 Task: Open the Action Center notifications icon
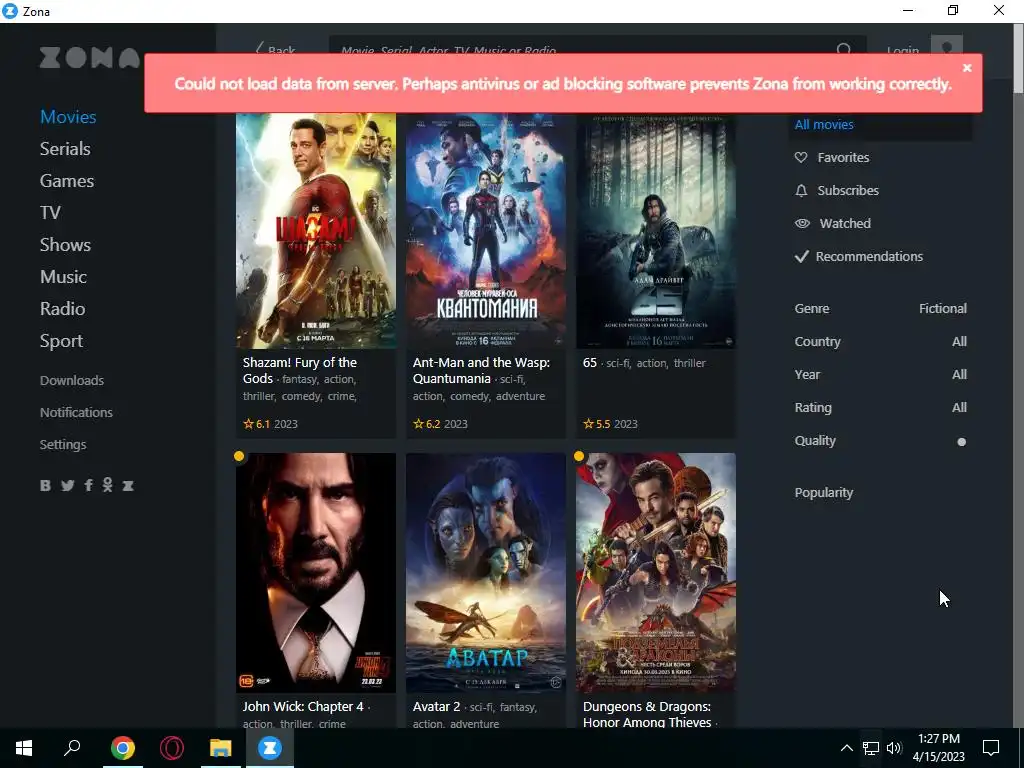coord(991,748)
